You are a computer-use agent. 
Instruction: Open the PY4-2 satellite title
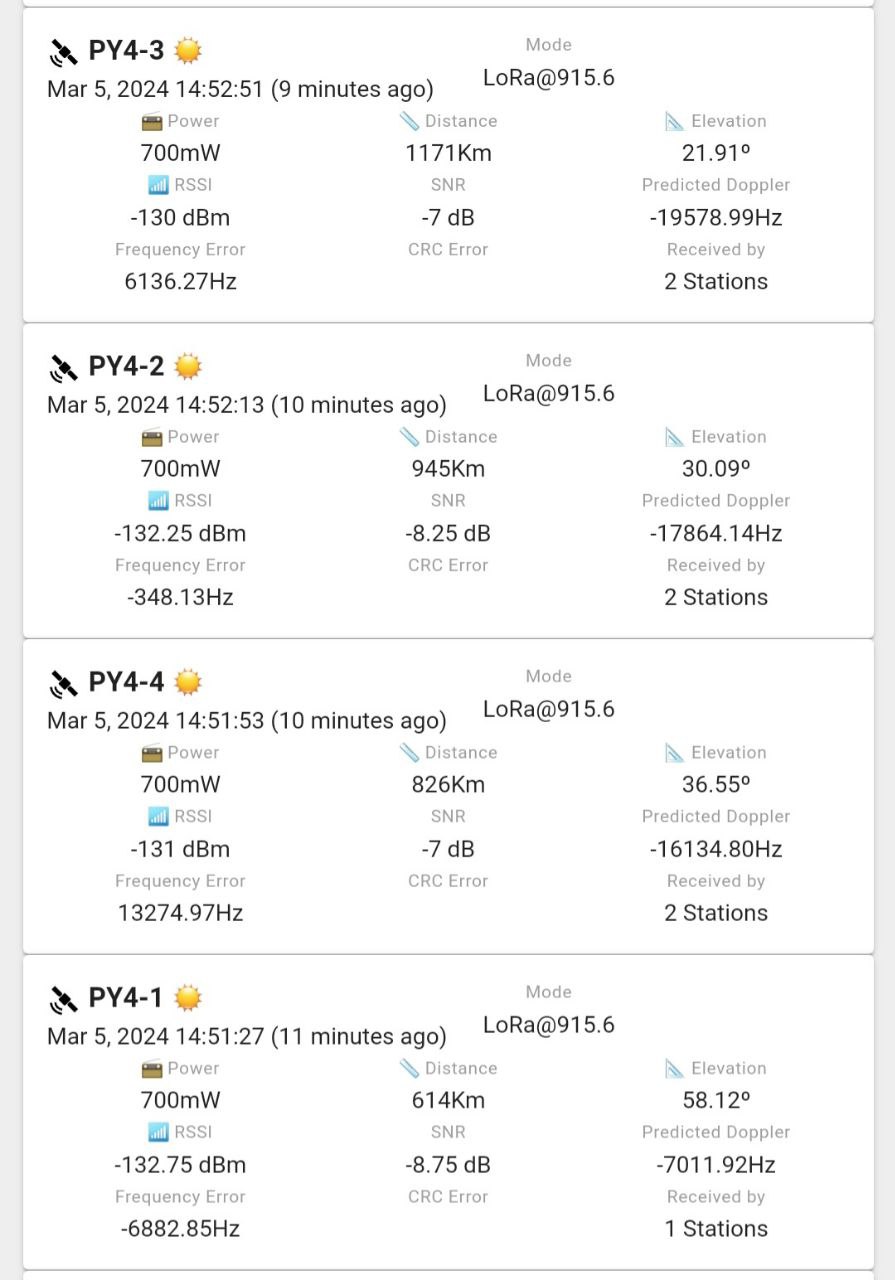[x=126, y=367]
